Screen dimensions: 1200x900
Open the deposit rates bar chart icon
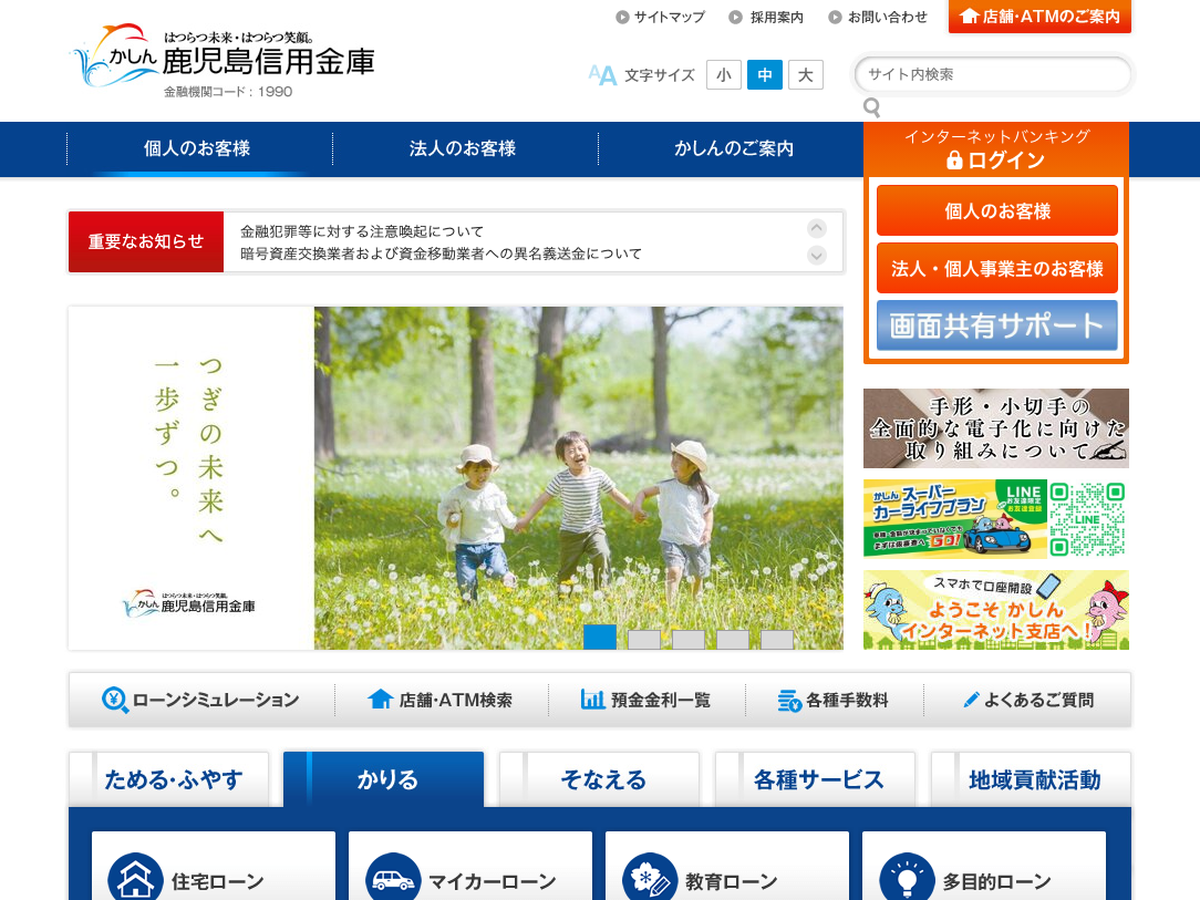click(593, 700)
